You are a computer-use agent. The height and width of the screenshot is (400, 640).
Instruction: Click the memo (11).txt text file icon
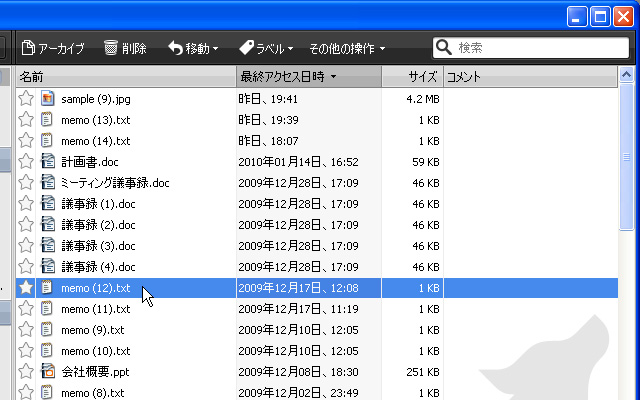point(47,308)
